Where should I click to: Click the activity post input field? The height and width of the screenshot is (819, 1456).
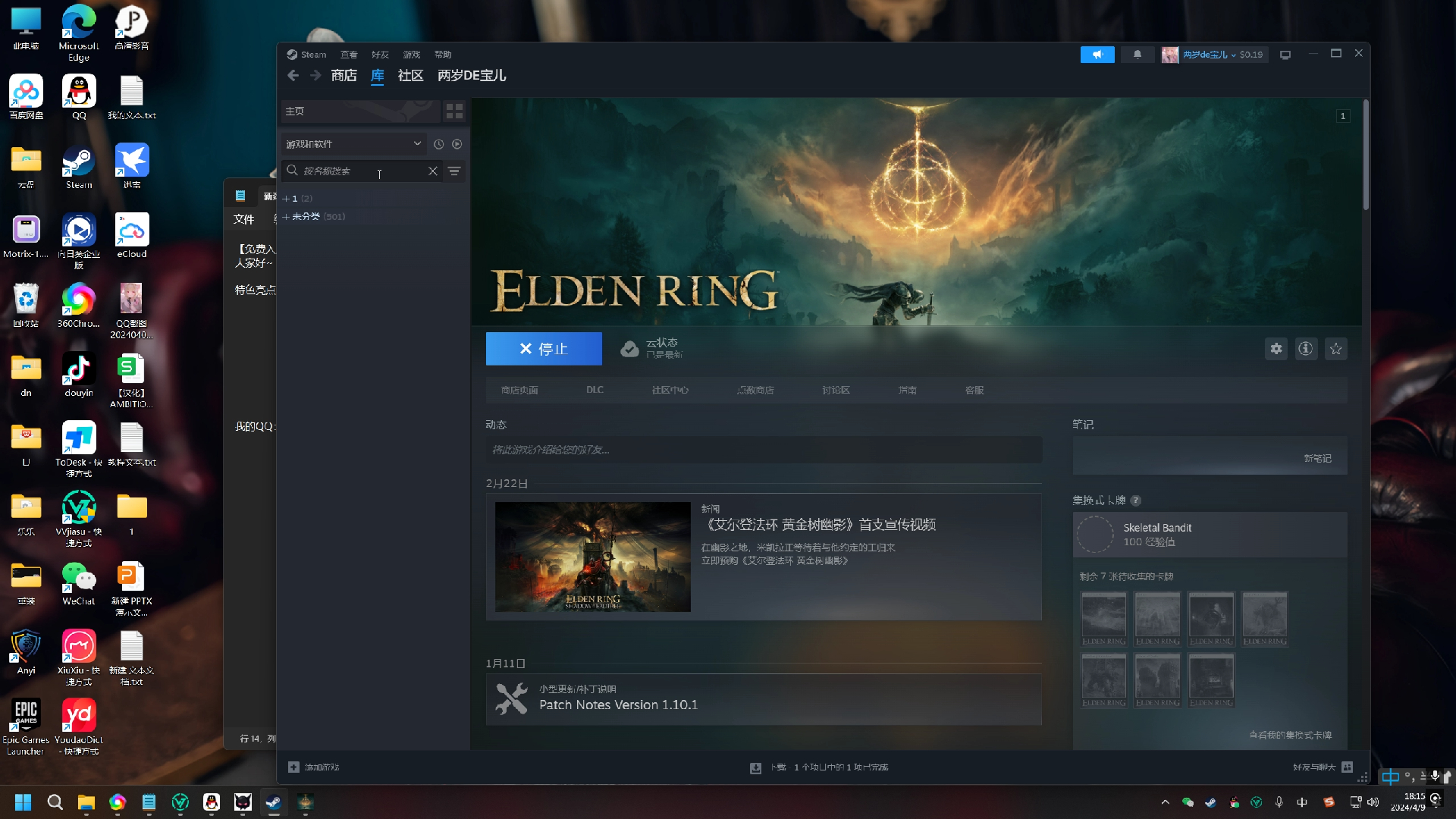764,450
